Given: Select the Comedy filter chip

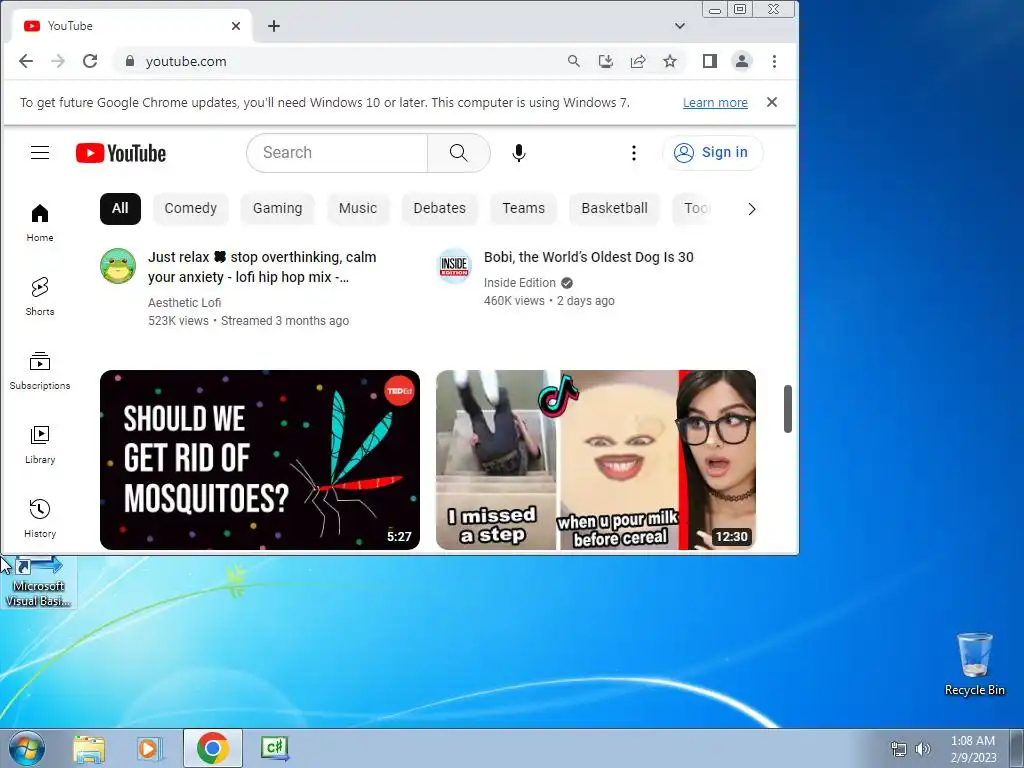Looking at the screenshot, I should (x=191, y=208).
